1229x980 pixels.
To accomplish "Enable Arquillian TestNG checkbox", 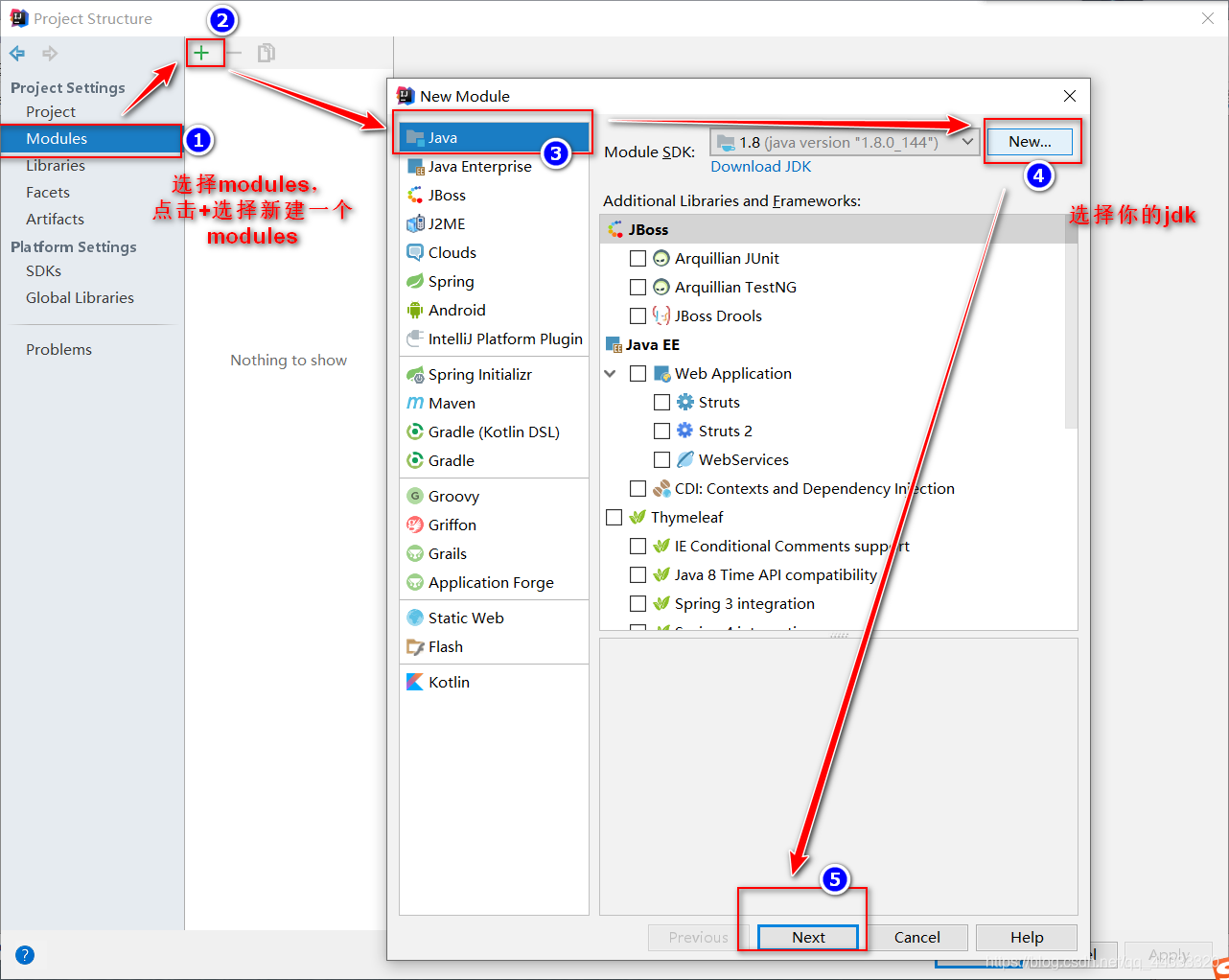I will pyautogui.click(x=638, y=288).
